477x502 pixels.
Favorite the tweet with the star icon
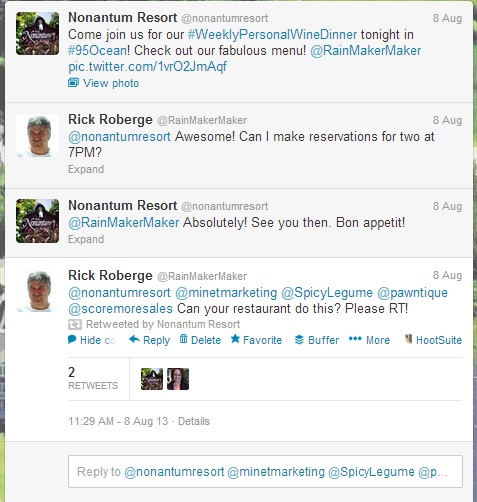pos(235,339)
